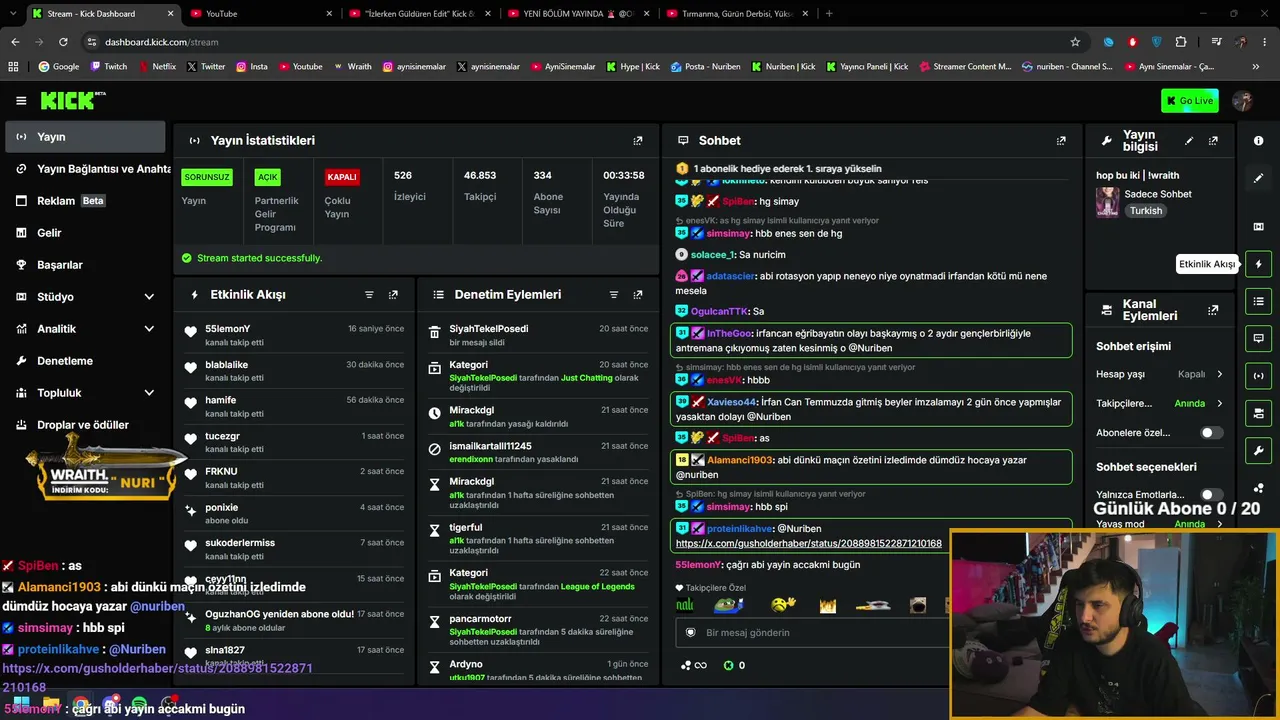The height and width of the screenshot is (720, 1280).
Task: Open the Denetleme sidebar page
Action: pos(85,361)
